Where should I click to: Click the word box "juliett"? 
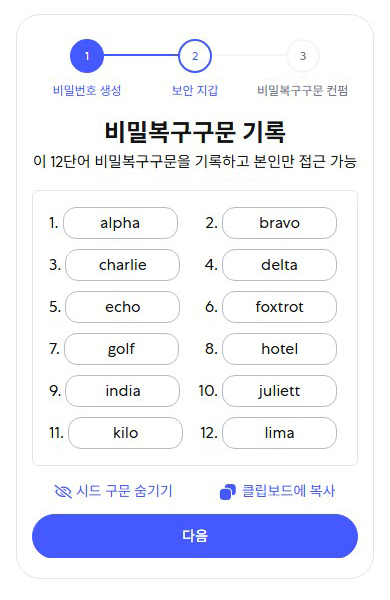tap(279, 391)
